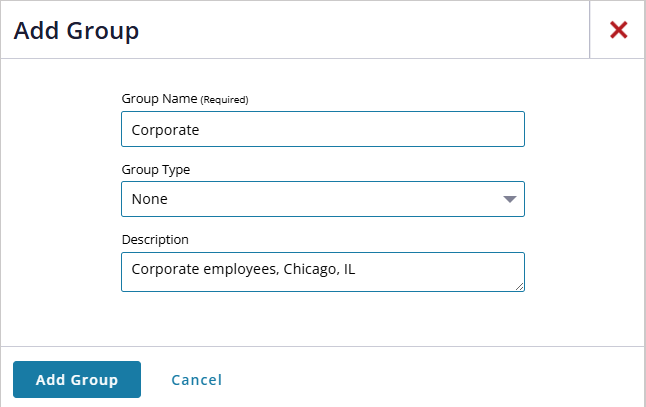Select the 'None' value in Group Type
The image size is (646, 407).
click(x=150, y=199)
